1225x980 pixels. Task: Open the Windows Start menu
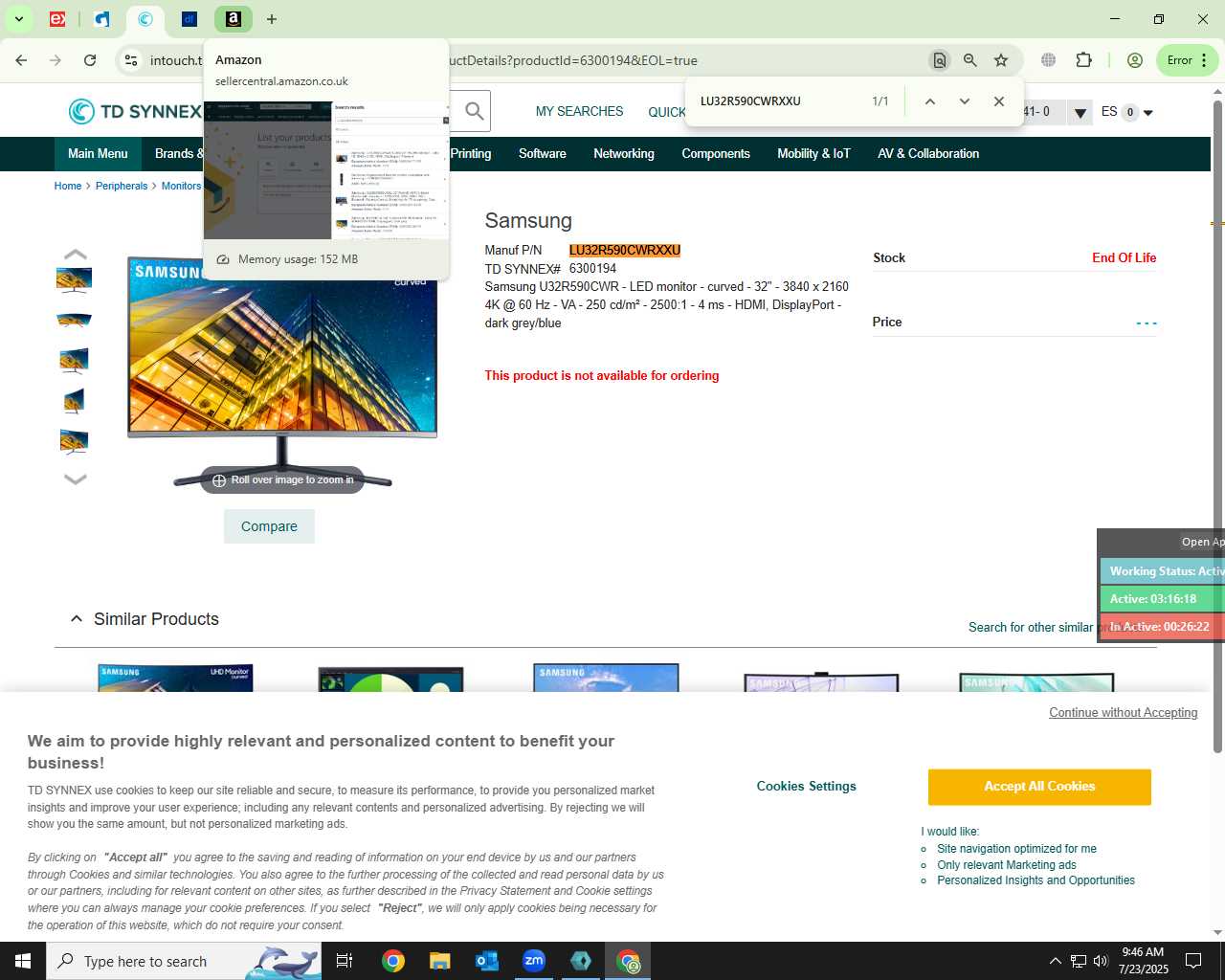click(x=23, y=961)
